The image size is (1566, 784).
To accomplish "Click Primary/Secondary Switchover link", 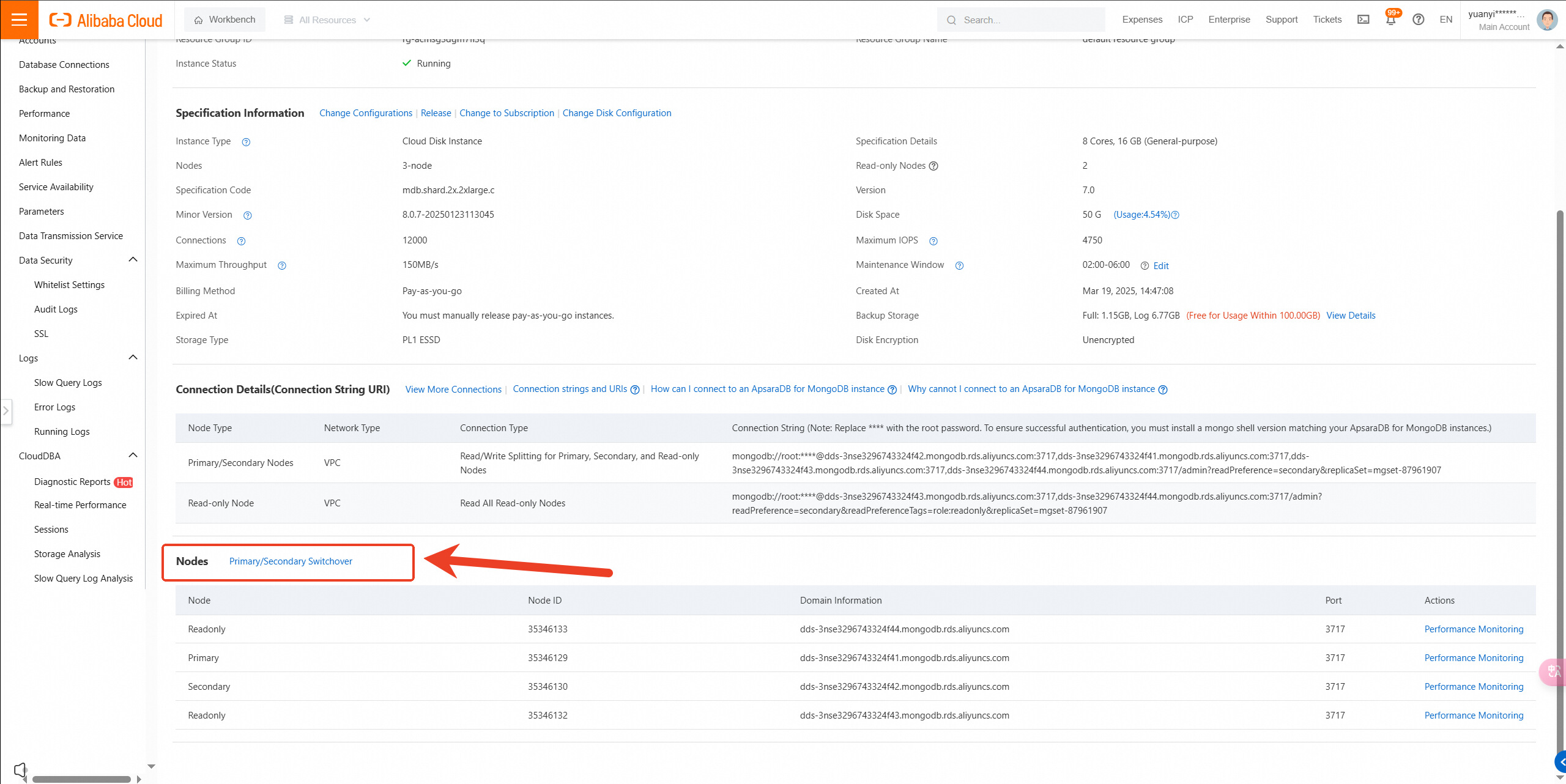I will [x=291, y=561].
